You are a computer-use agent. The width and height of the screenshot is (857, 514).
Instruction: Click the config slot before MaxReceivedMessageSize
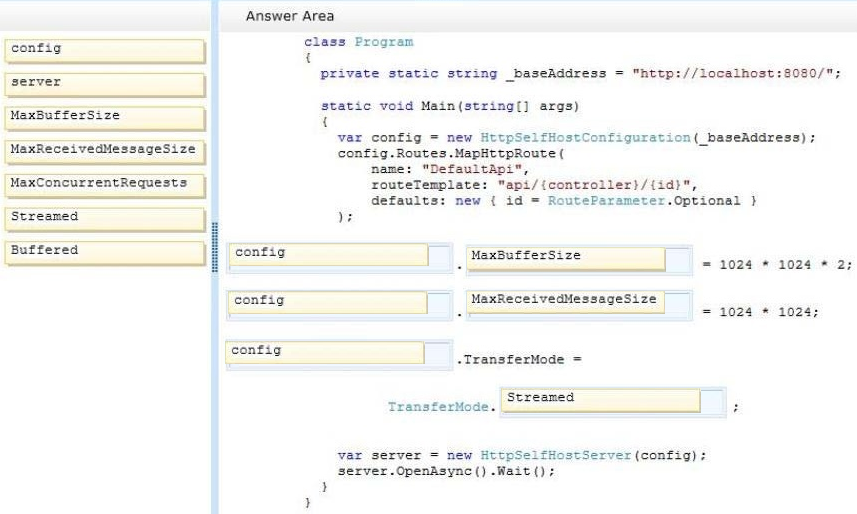(x=339, y=305)
